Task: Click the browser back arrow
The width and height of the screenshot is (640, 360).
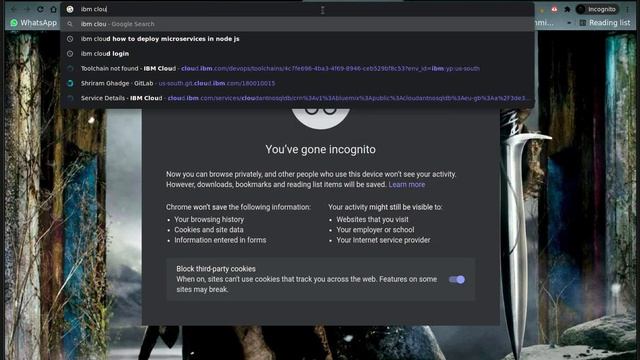Action: point(14,9)
